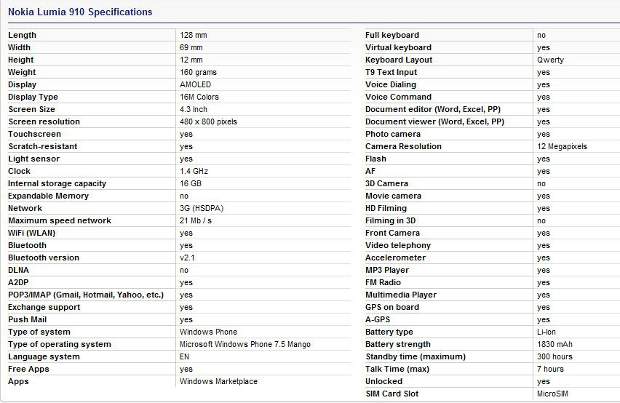This screenshot has width=620, height=403.
Task: Click the 'A2DP' label
Action: (x=18, y=282)
